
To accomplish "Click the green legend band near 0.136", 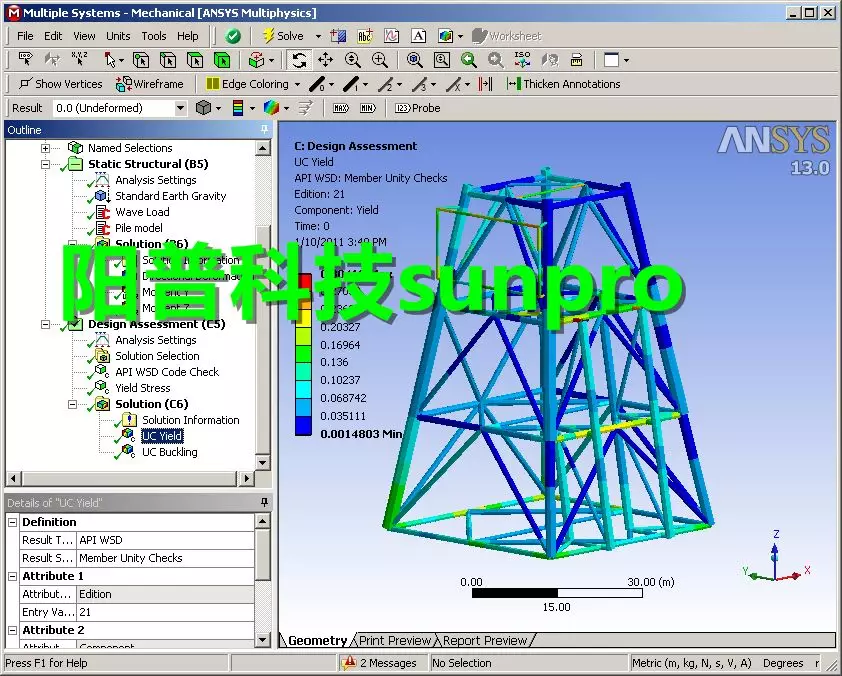I will (x=303, y=354).
